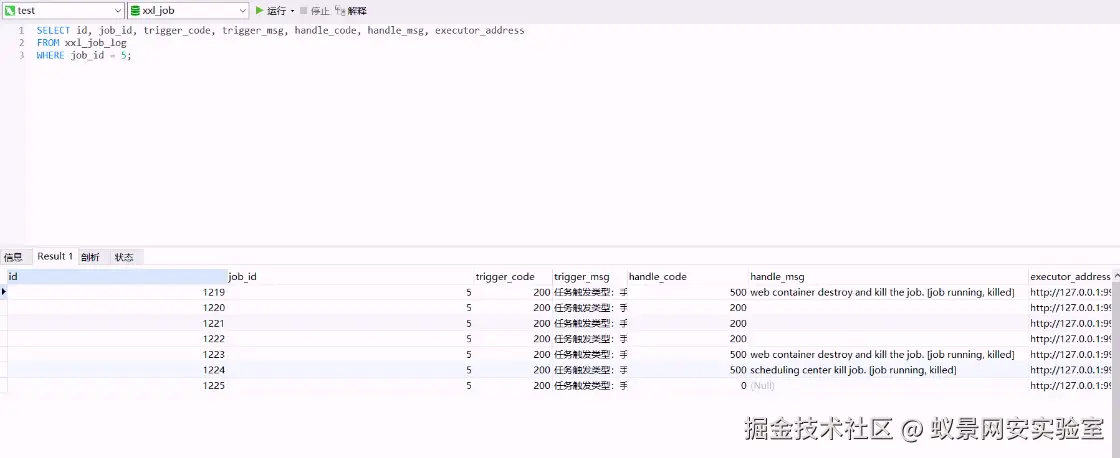Click line number 1 in gutter
The width and height of the screenshot is (1120, 458).
point(21,31)
